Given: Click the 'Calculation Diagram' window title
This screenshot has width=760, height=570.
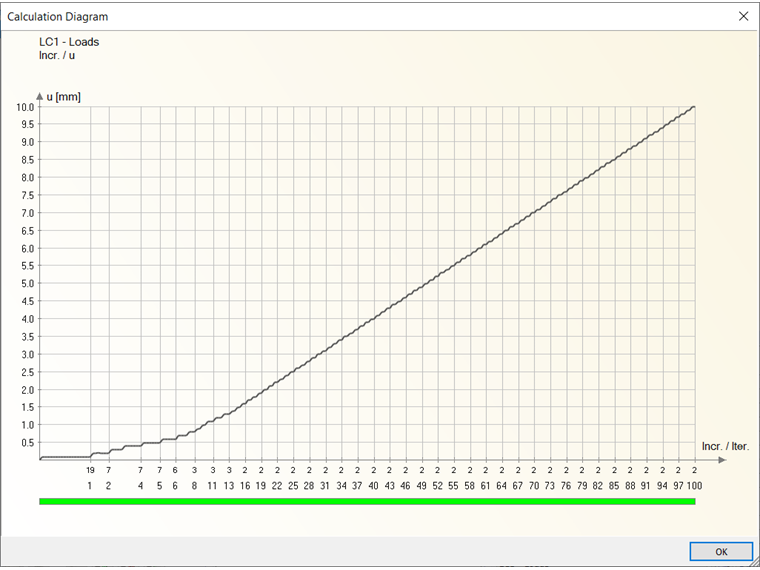Looking at the screenshot, I should click(58, 17).
